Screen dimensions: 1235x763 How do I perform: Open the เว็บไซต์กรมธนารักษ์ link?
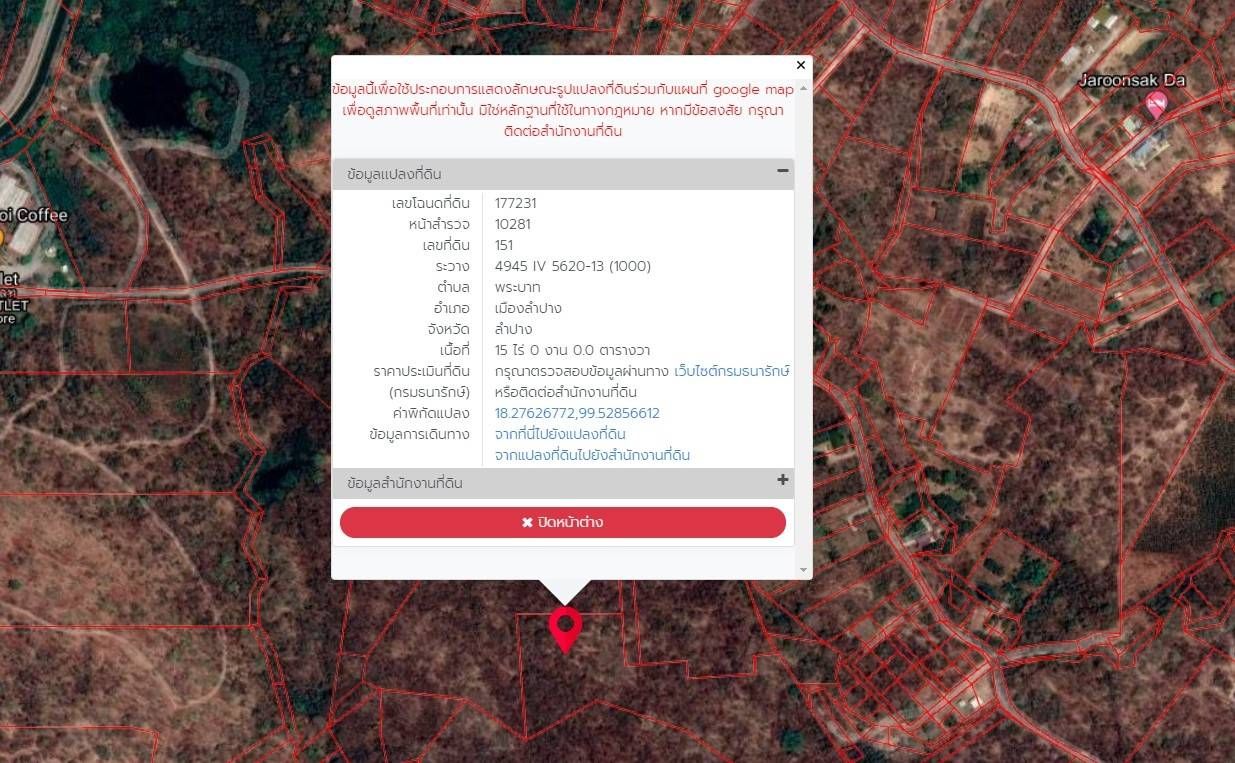click(732, 371)
